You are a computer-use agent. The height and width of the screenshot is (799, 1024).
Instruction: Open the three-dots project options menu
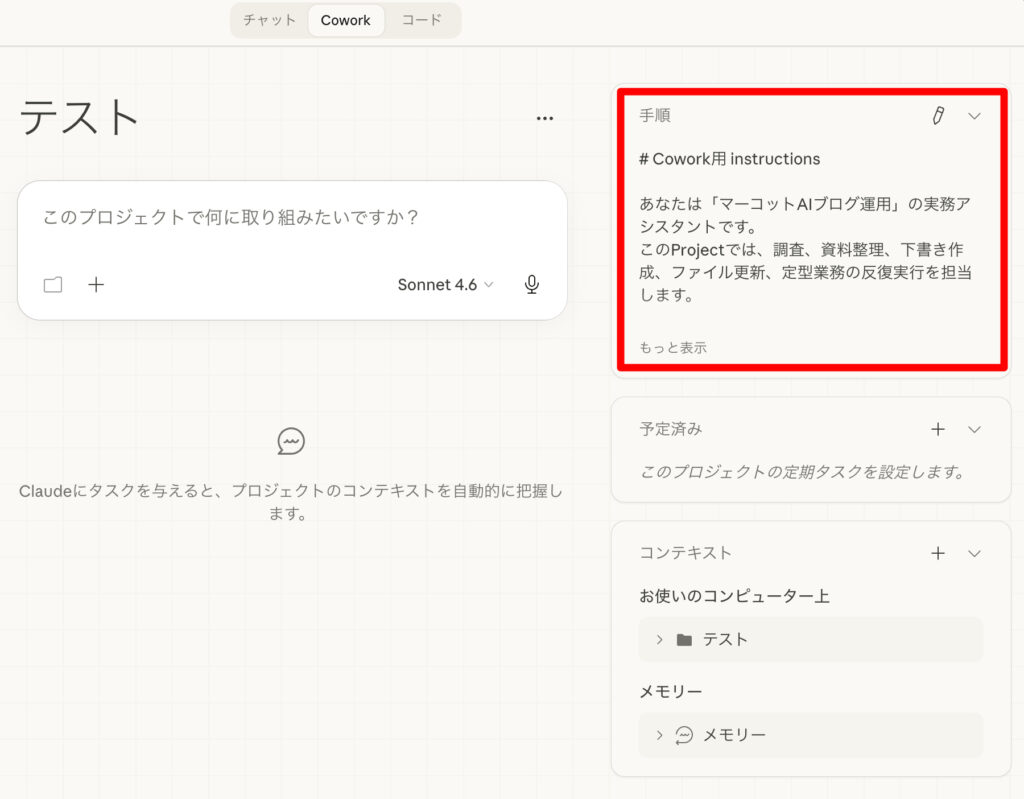(544, 118)
